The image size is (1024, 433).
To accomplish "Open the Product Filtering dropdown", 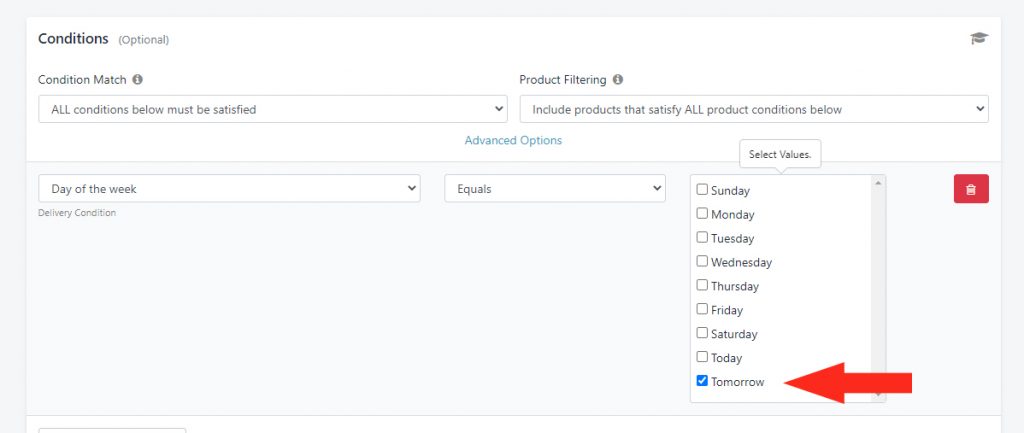I will click(x=754, y=109).
